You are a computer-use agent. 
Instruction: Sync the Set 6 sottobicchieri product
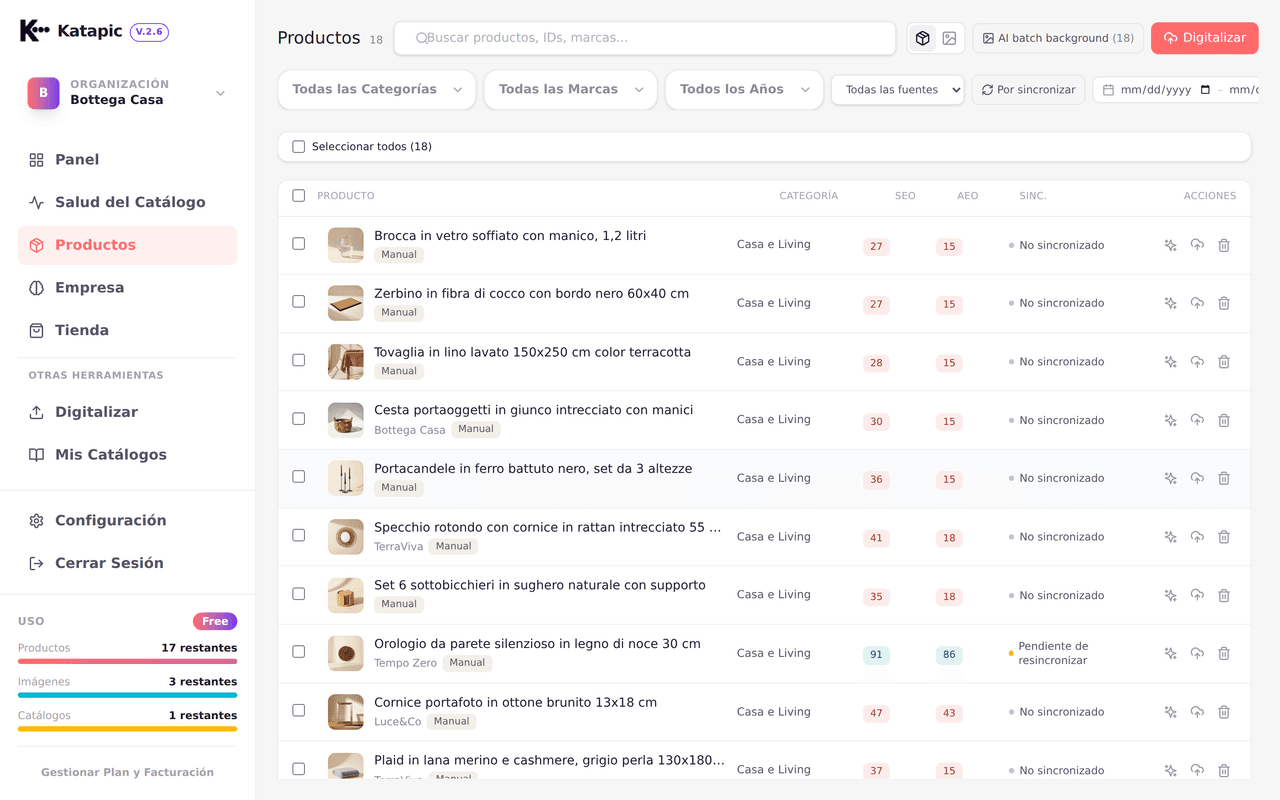point(1197,595)
